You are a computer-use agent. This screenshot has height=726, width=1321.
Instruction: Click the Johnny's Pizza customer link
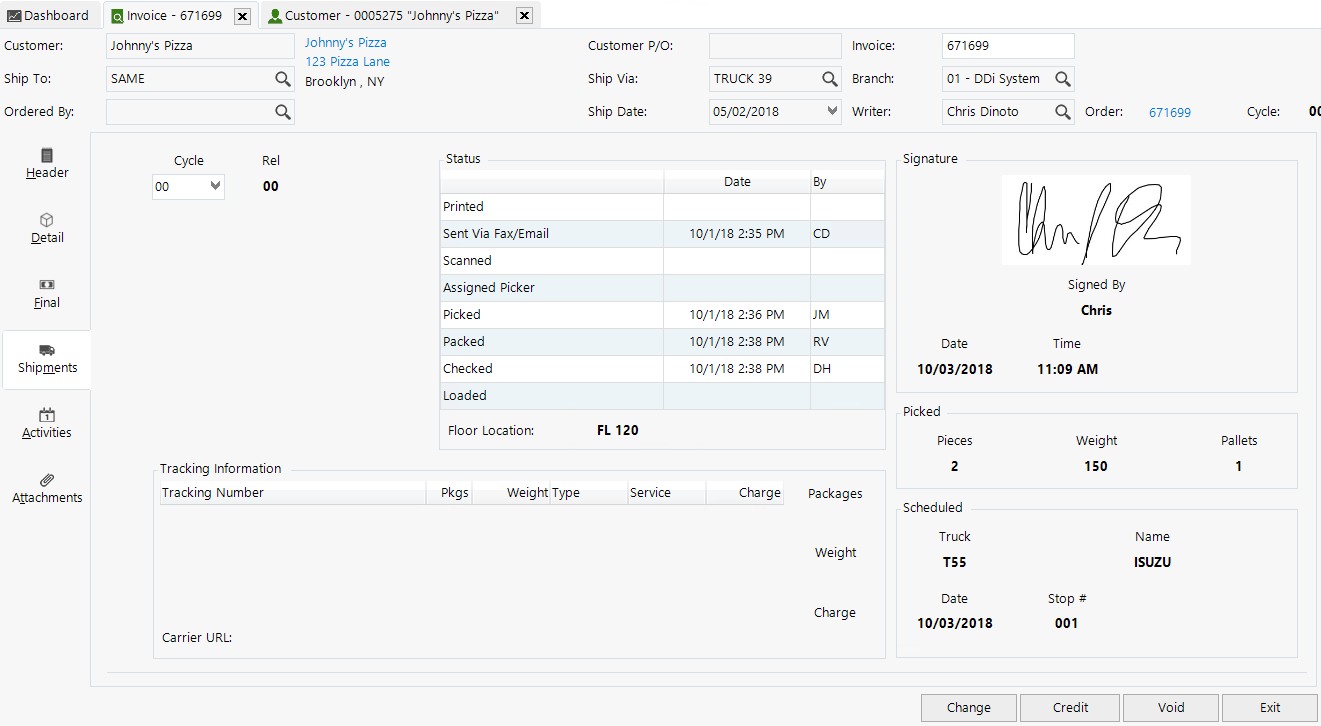tap(345, 43)
